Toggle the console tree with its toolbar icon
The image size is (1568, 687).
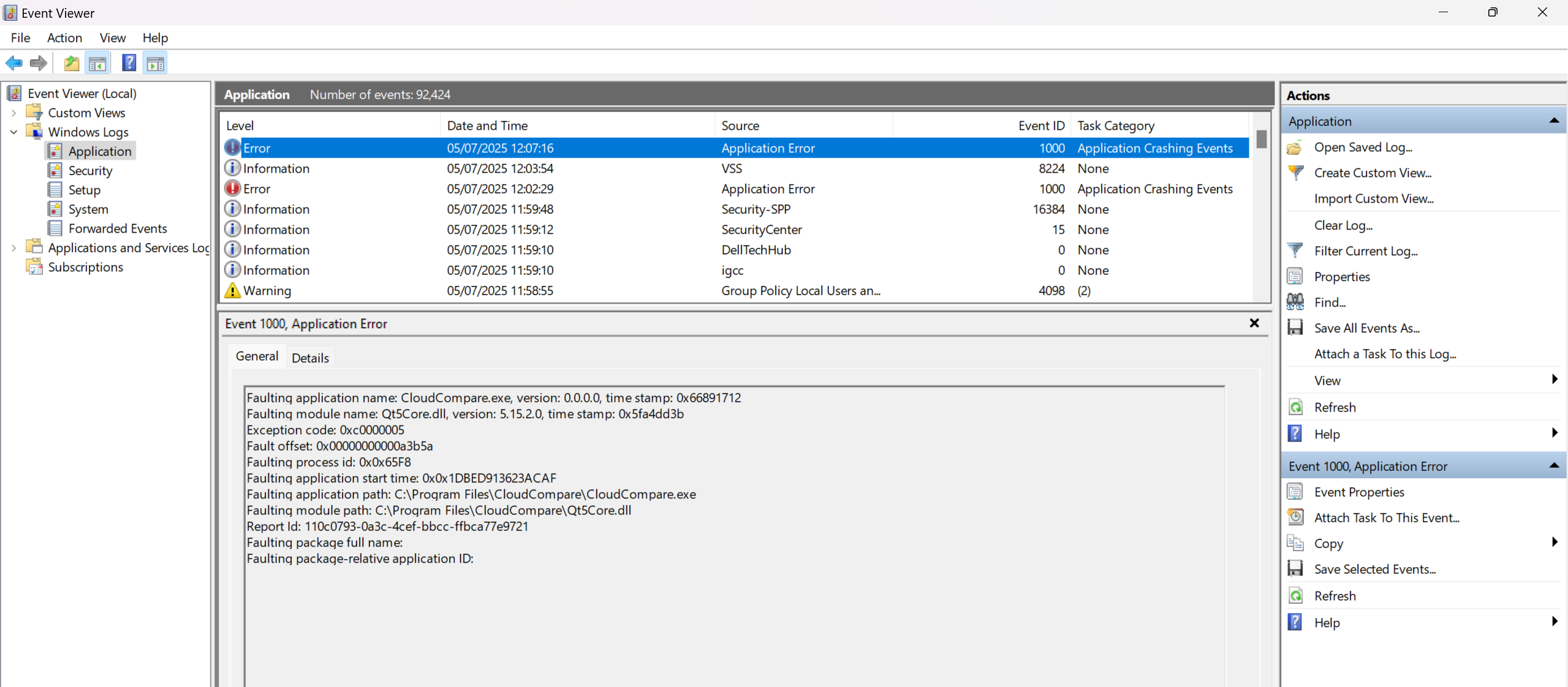click(x=97, y=62)
